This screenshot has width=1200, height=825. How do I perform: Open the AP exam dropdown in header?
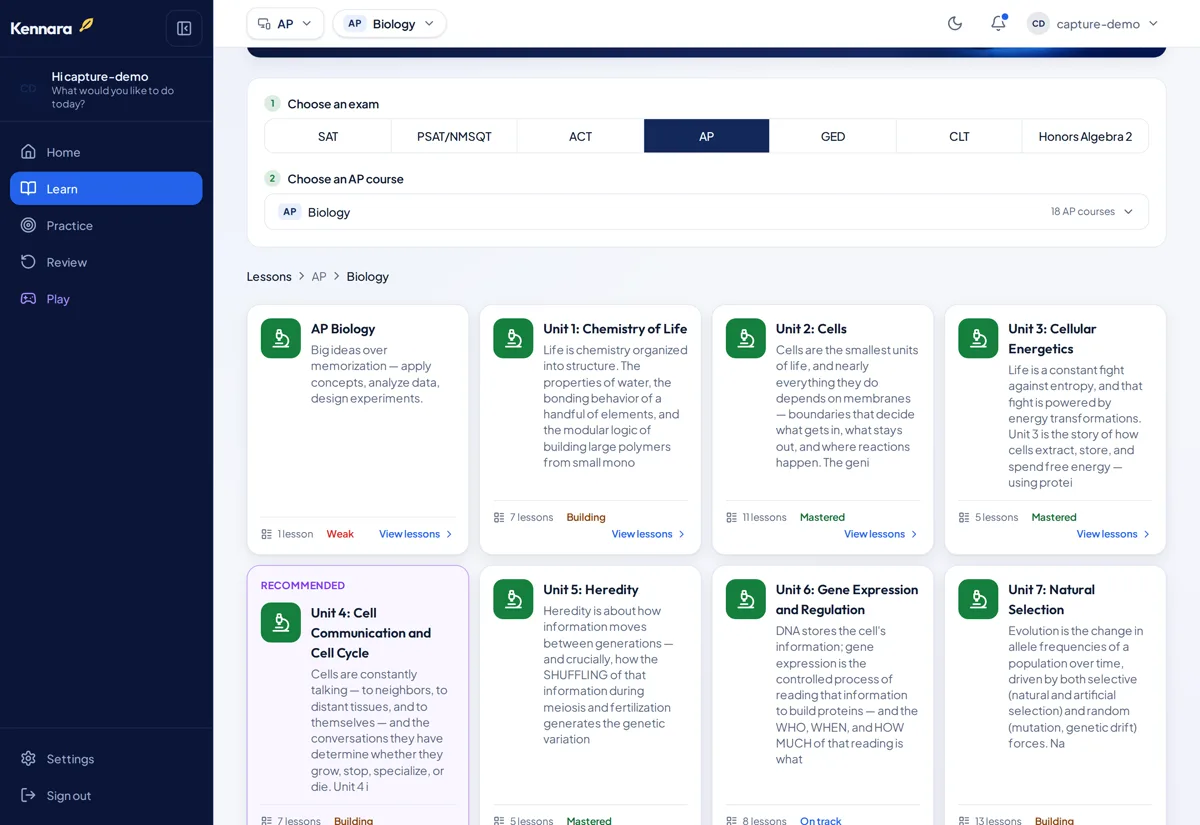(285, 23)
